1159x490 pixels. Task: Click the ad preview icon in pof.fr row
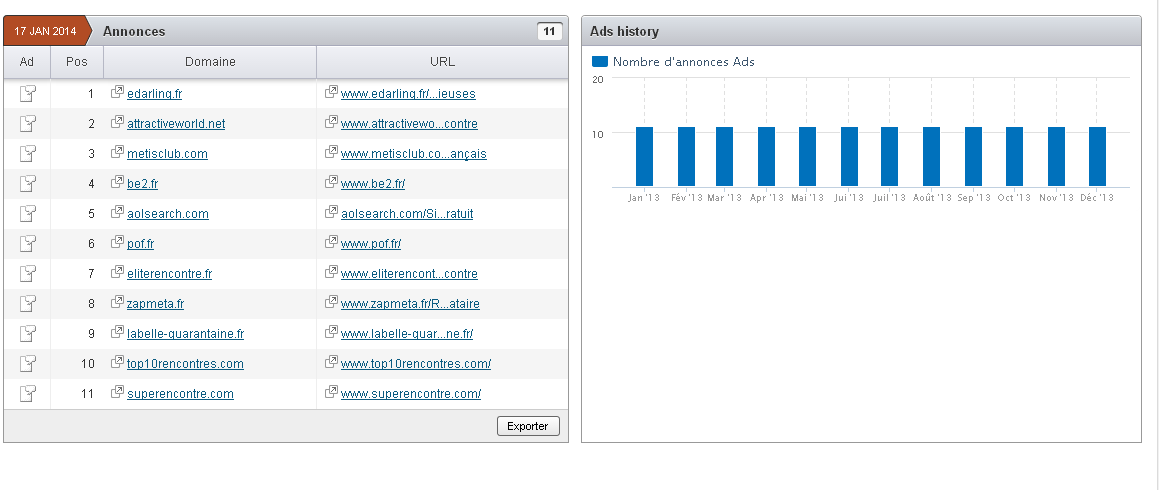[27, 243]
